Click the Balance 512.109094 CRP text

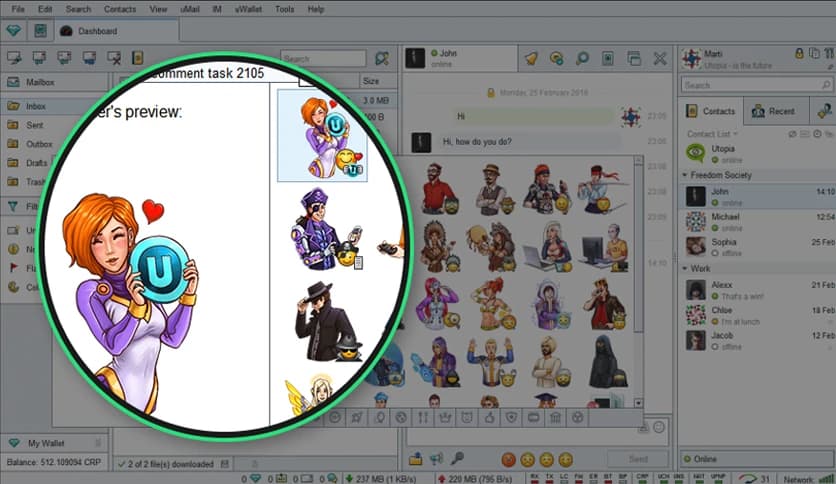[54, 462]
